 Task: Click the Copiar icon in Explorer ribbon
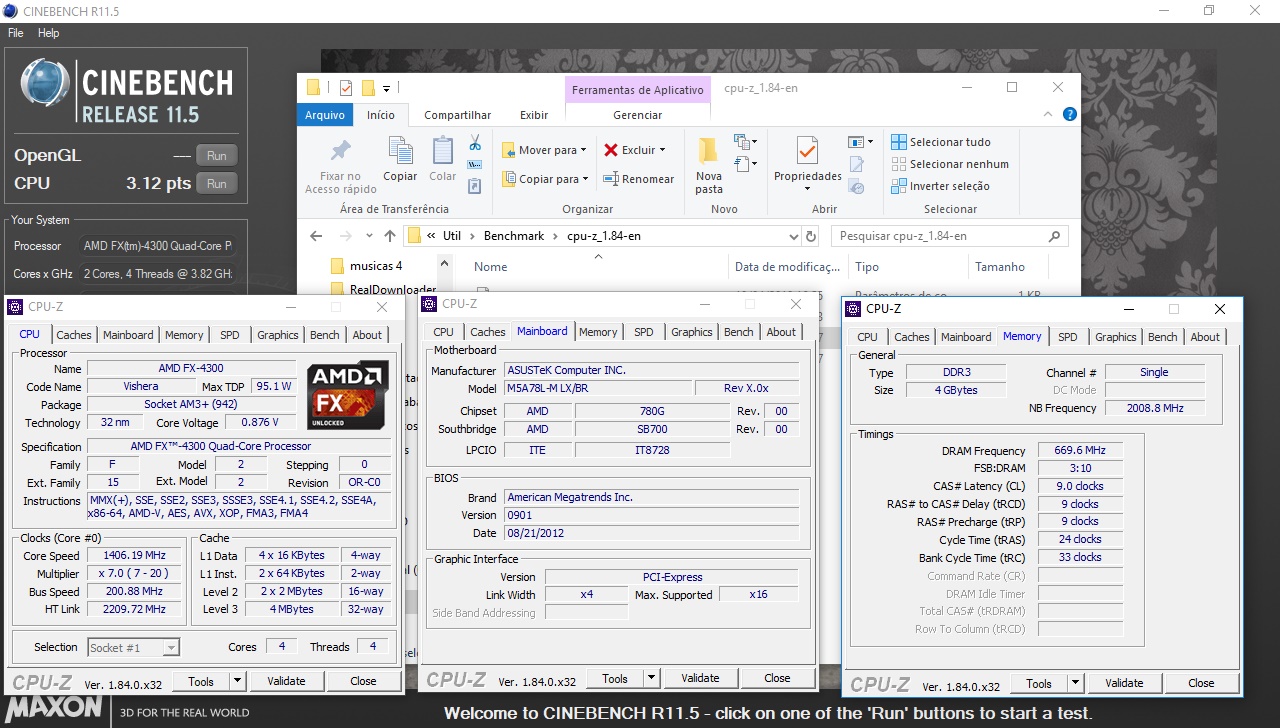tap(400, 159)
